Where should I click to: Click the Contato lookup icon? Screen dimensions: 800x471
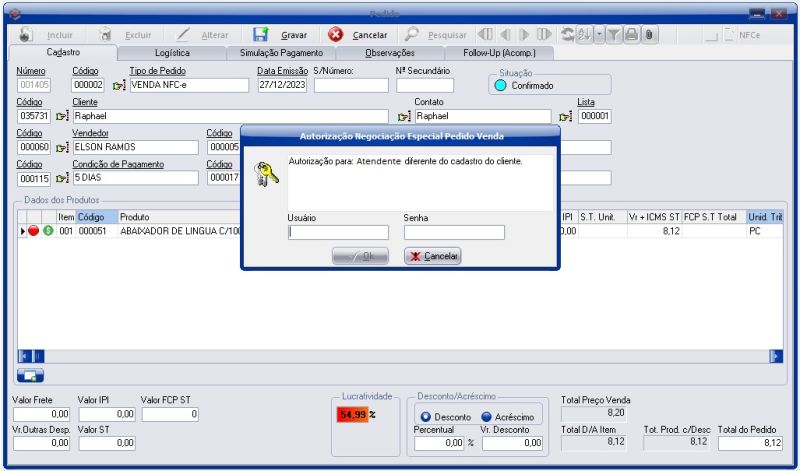click(404, 117)
